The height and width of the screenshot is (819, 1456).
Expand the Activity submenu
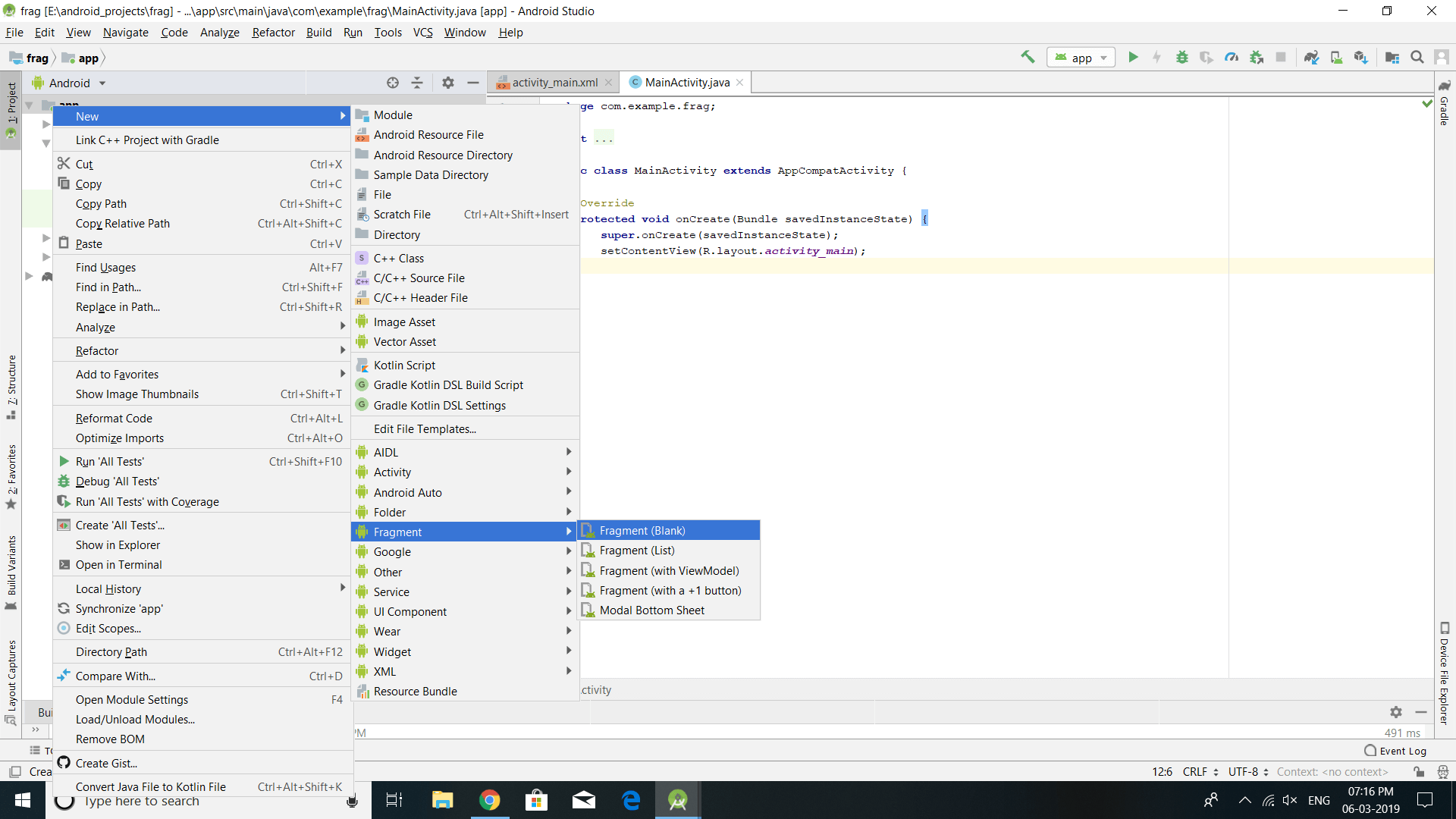[x=464, y=472]
